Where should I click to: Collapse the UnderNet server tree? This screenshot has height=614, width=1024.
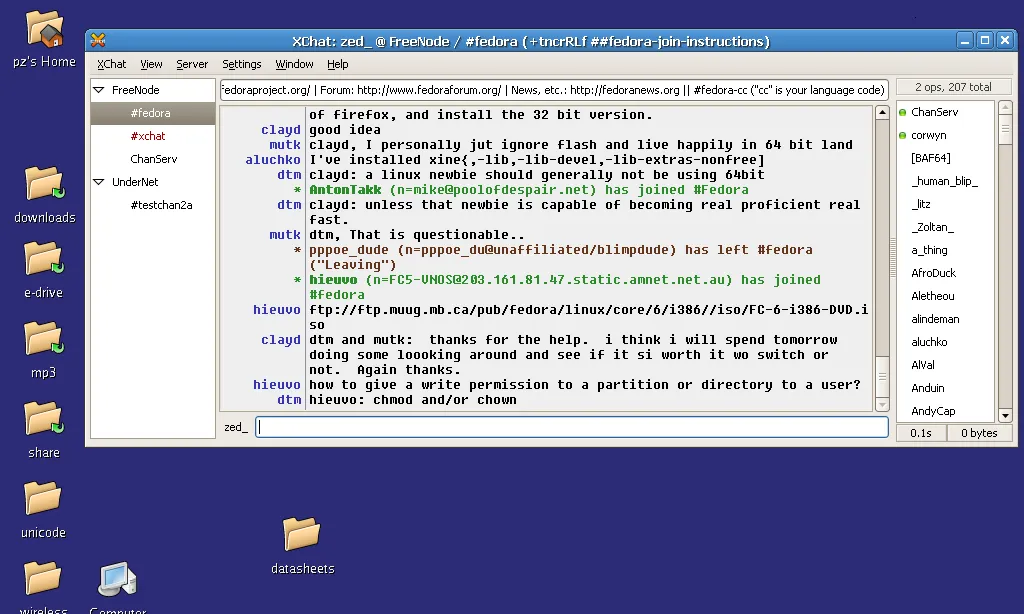99,182
